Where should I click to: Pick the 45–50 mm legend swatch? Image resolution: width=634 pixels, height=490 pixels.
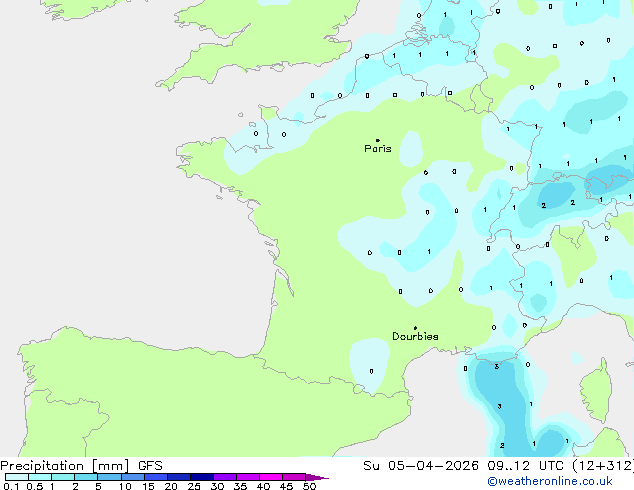click(x=294, y=477)
